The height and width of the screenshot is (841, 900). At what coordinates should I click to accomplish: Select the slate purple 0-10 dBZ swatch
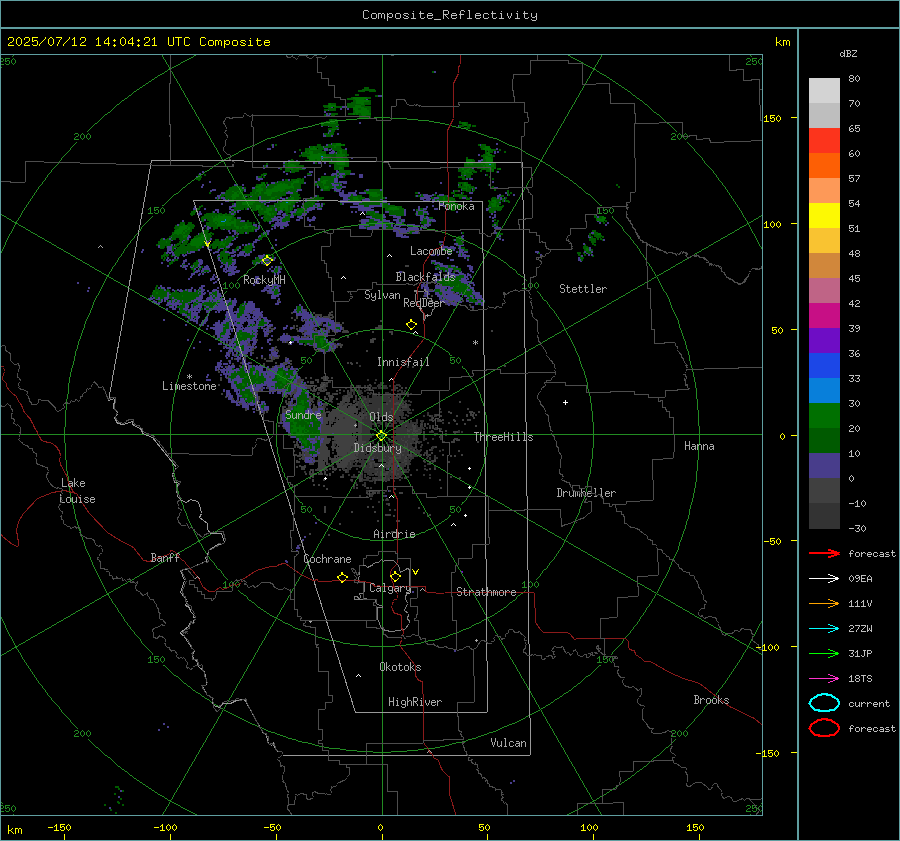(824, 466)
